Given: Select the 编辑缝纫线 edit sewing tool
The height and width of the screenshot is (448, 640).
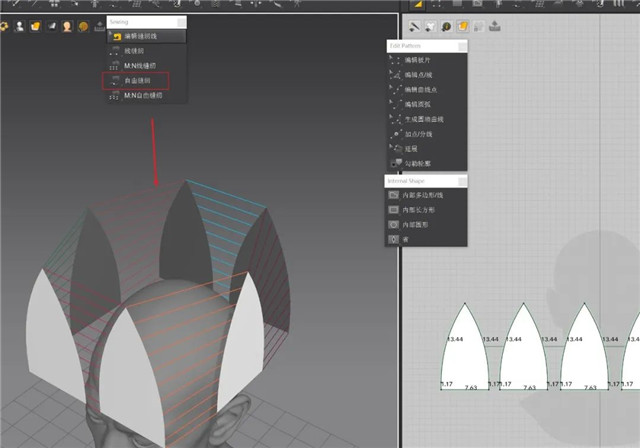Looking at the screenshot, I should (140, 36).
